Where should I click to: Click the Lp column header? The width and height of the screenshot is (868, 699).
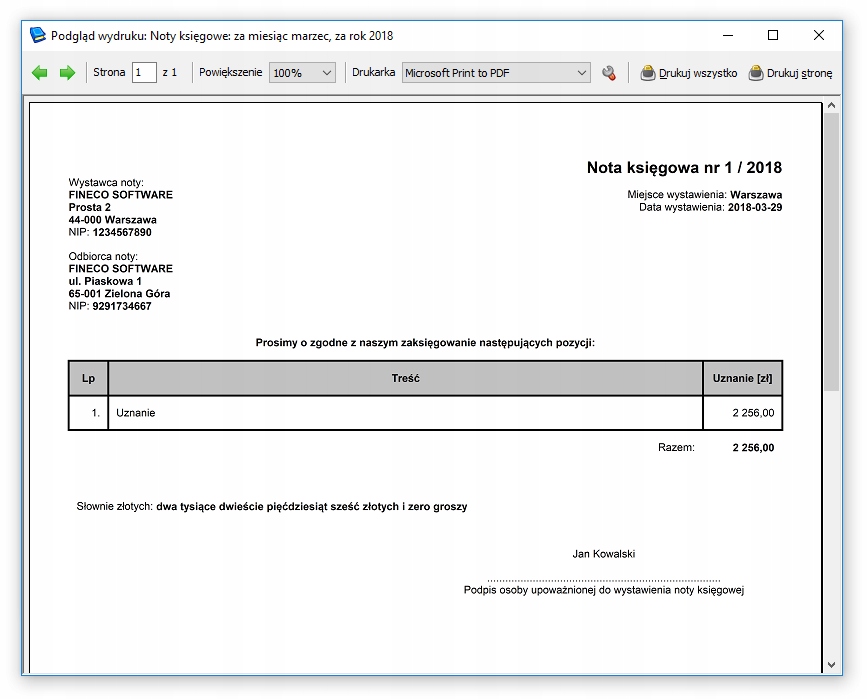click(88, 379)
